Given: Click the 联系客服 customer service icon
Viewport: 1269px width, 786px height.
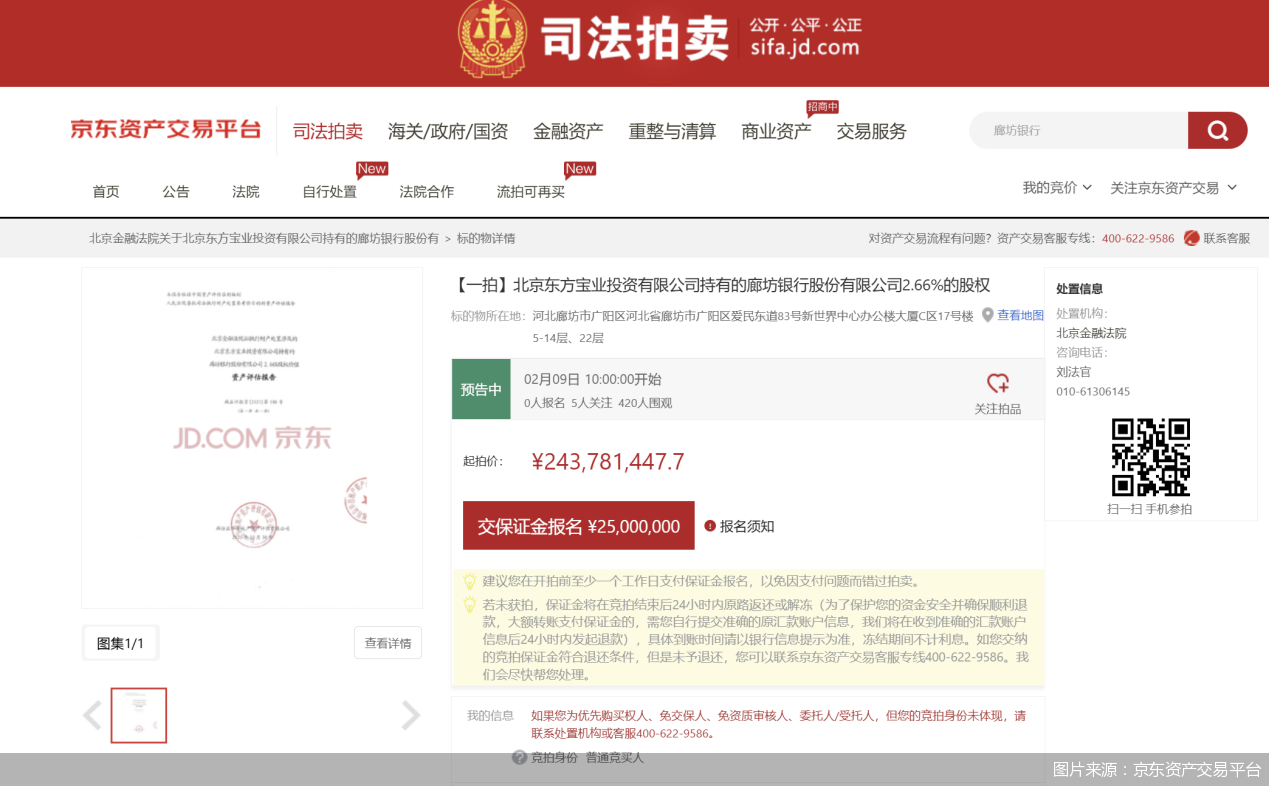Looking at the screenshot, I should click(x=1190, y=238).
